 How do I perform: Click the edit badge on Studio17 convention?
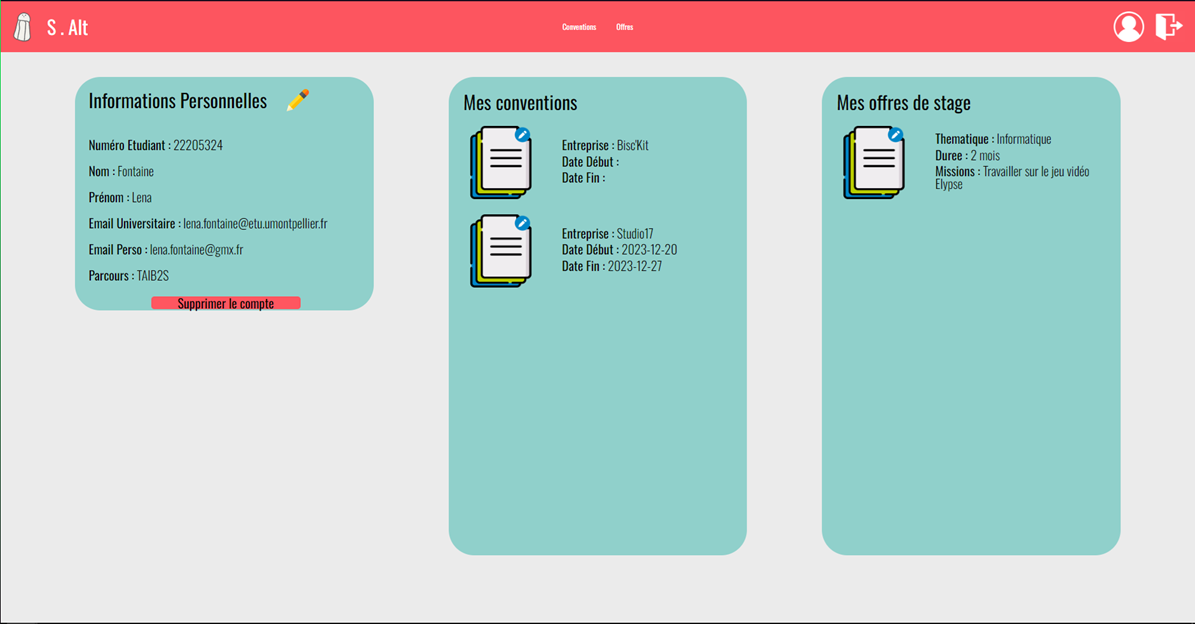click(x=522, y=223)
